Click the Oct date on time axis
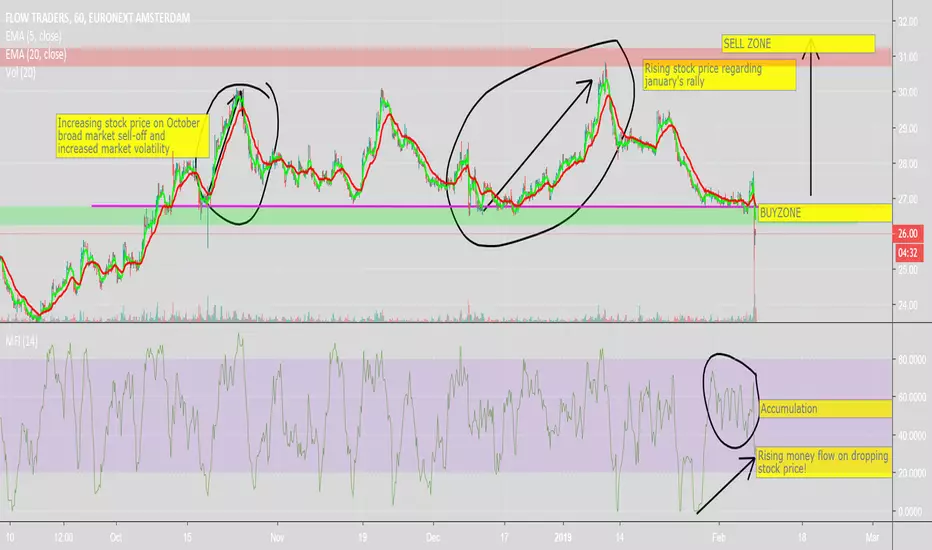The height and width of the screenshot is (550, 932). tap(115, 538)
